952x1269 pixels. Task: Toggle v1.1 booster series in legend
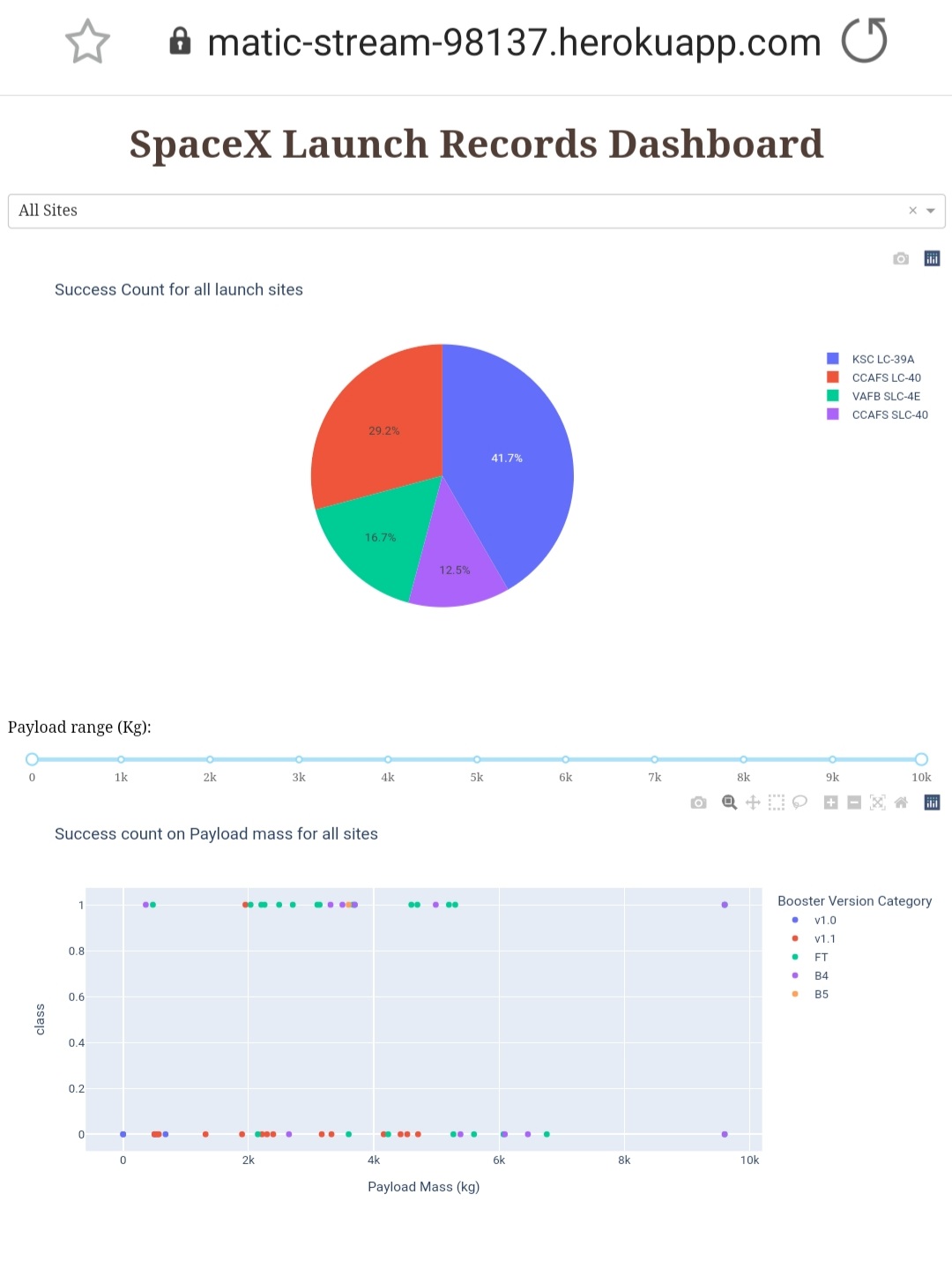[815, 938]
